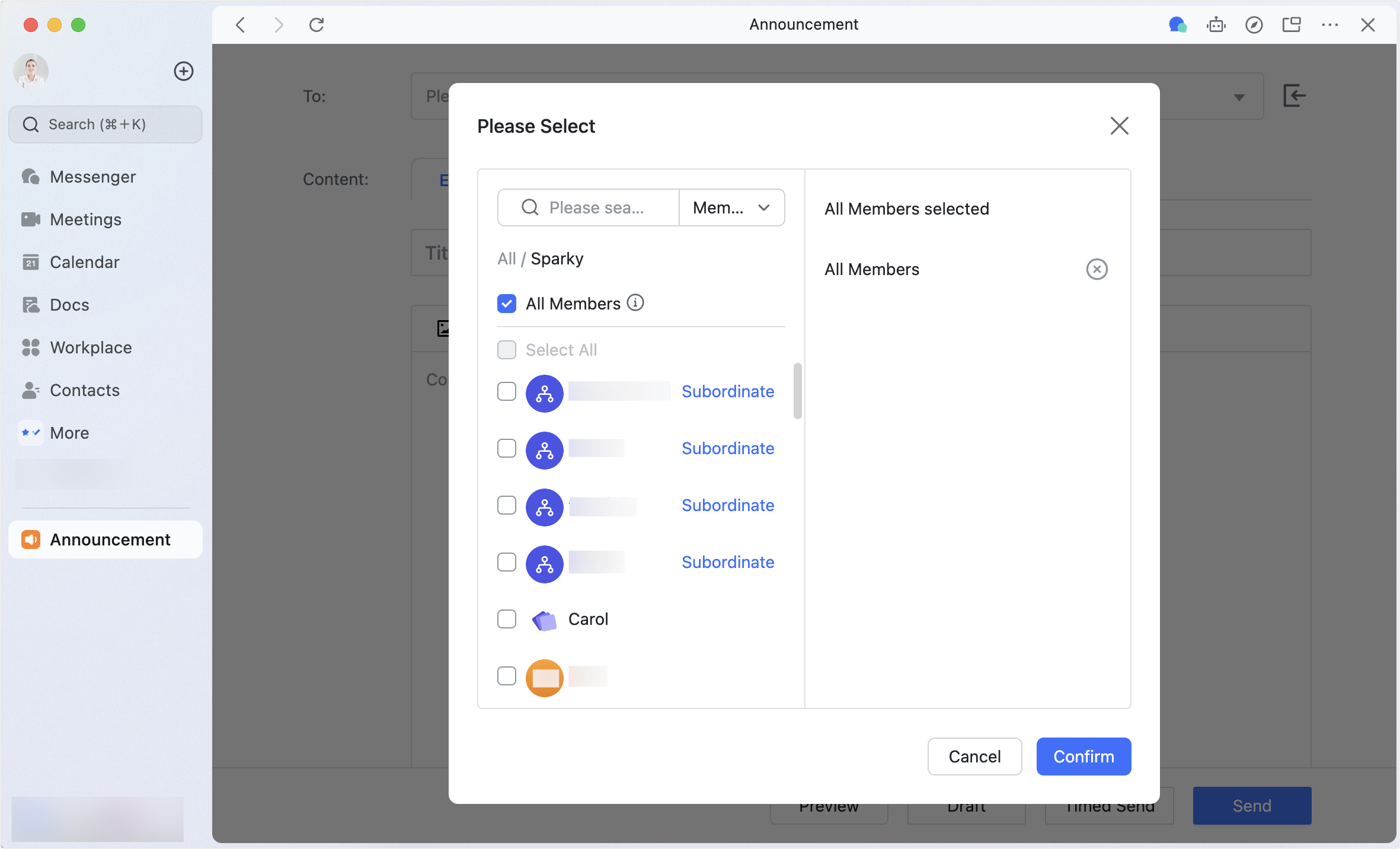Remove All Members from selected list
Viewport: 1400px width, 849px height.
[x=1097, y=269]
